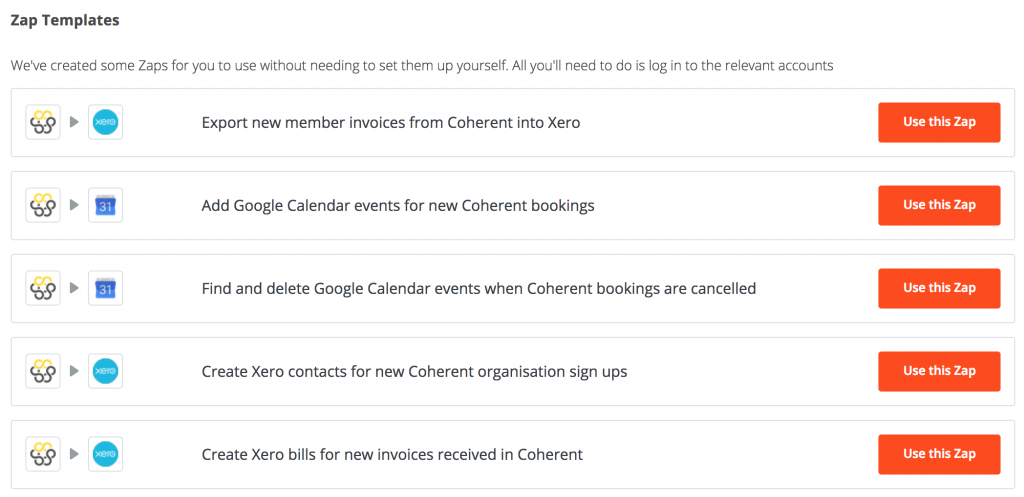Click Coherent icon in Create Xero contacts row
Image resolution: width=1024 pixels, height=497 pixels.
pos(43,371)
